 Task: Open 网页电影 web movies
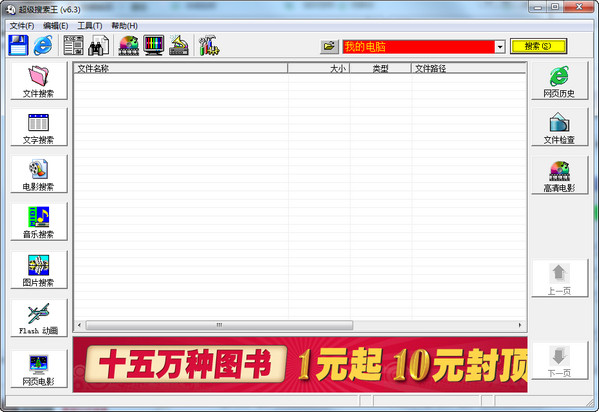pos(39,369)
